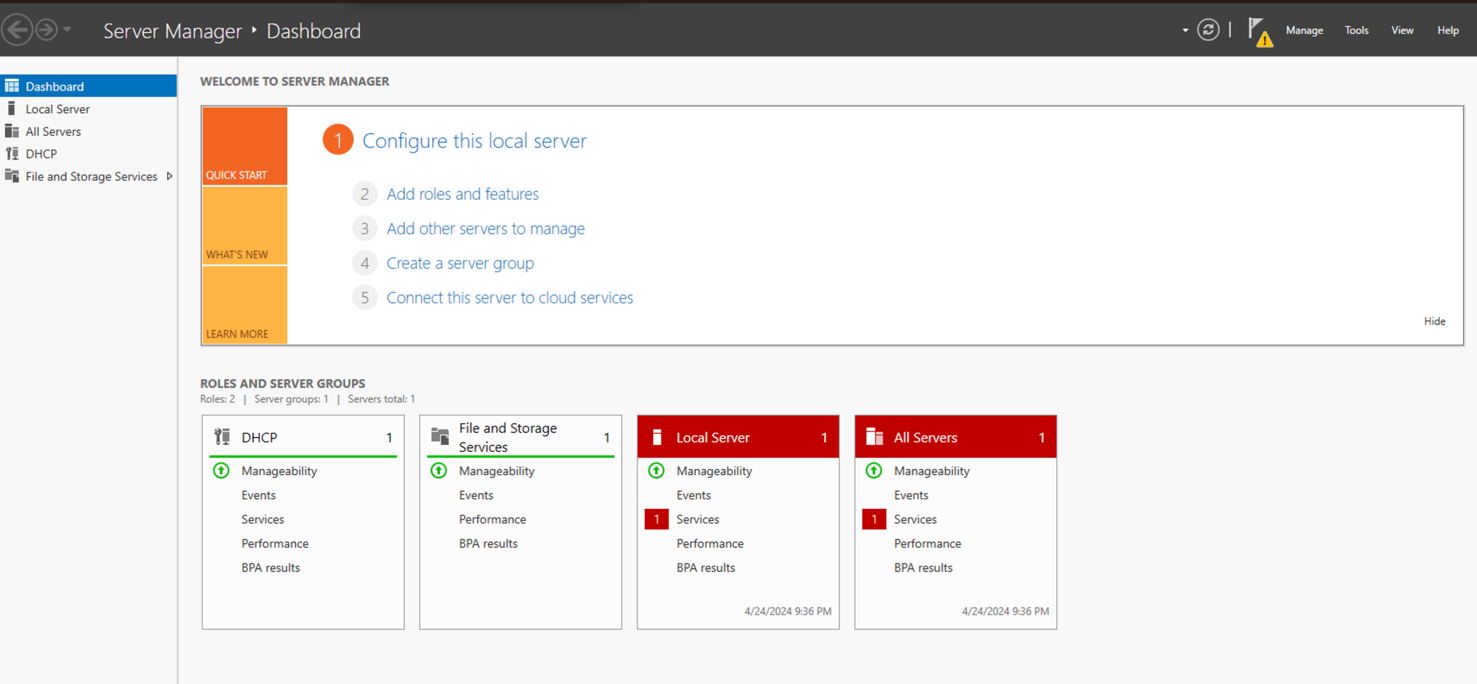The image size is (1477, 684).
Task: Select Local Server in the sidebar
Action: [x=57, y=109]
